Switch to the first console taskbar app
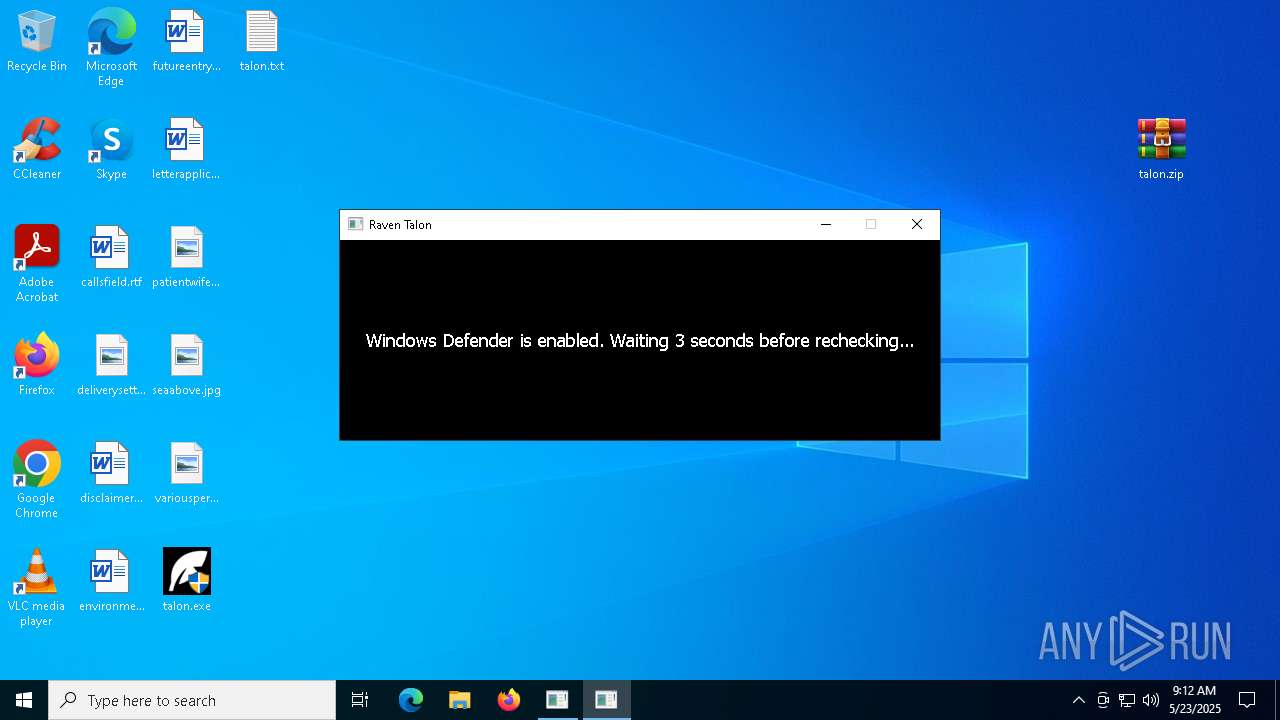 [557, 700]
